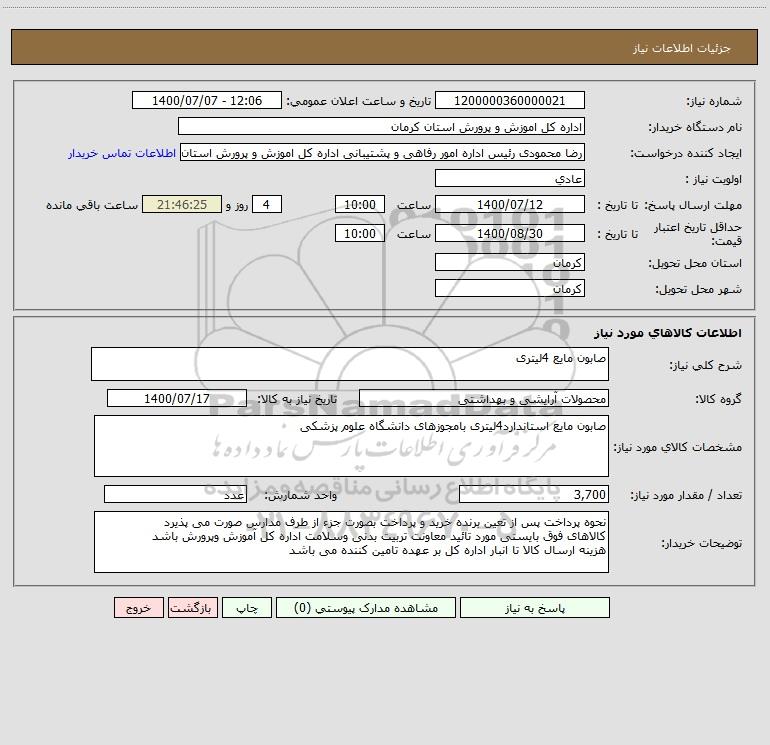Click the label مشخصات کالای مورد نیاز

coord(678,447)
